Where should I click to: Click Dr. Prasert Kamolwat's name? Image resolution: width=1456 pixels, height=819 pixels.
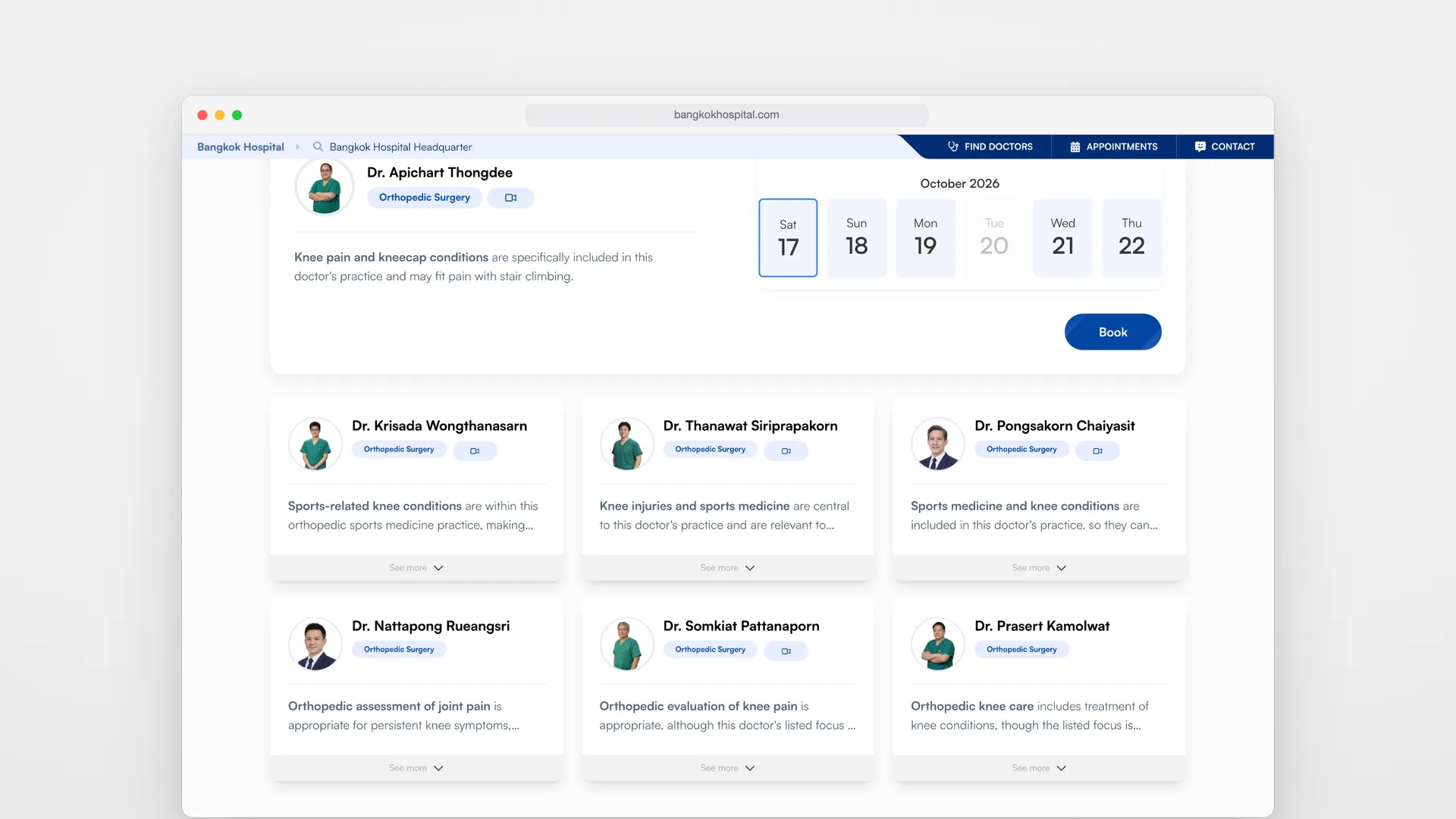(1042, 626)
